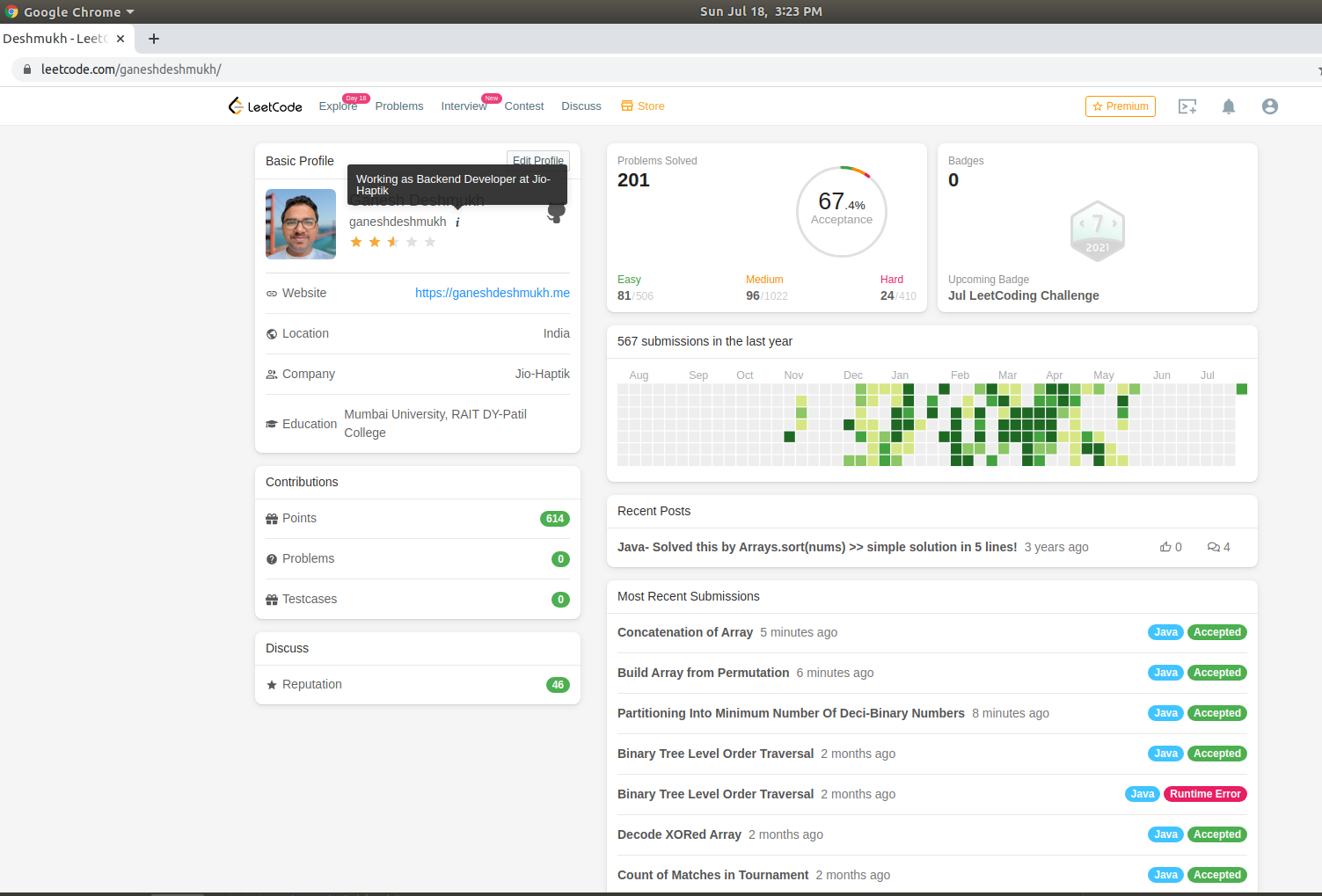Click the Edit Profile button
Image resolution: width=1322 pixels, height=896 pixels.
click(x=537, y=160)
